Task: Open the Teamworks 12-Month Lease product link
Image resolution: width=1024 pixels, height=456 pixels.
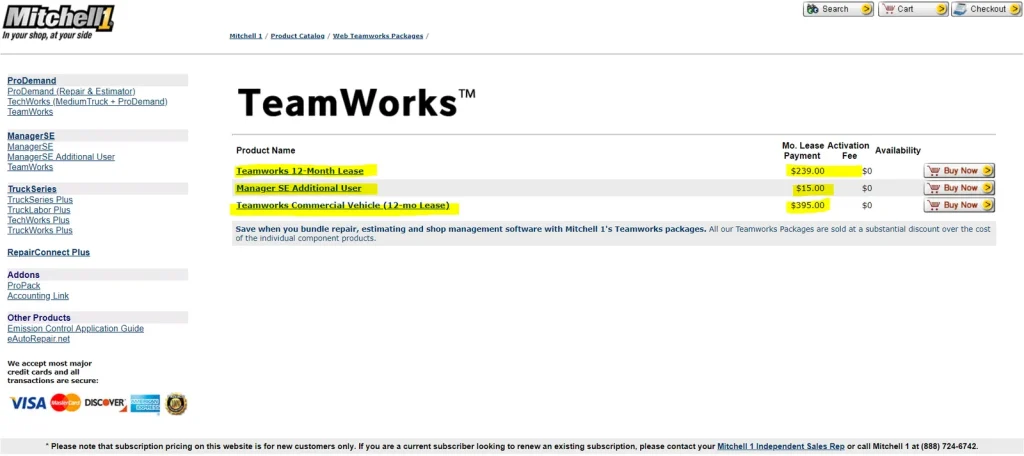Action: pos(299,171)
